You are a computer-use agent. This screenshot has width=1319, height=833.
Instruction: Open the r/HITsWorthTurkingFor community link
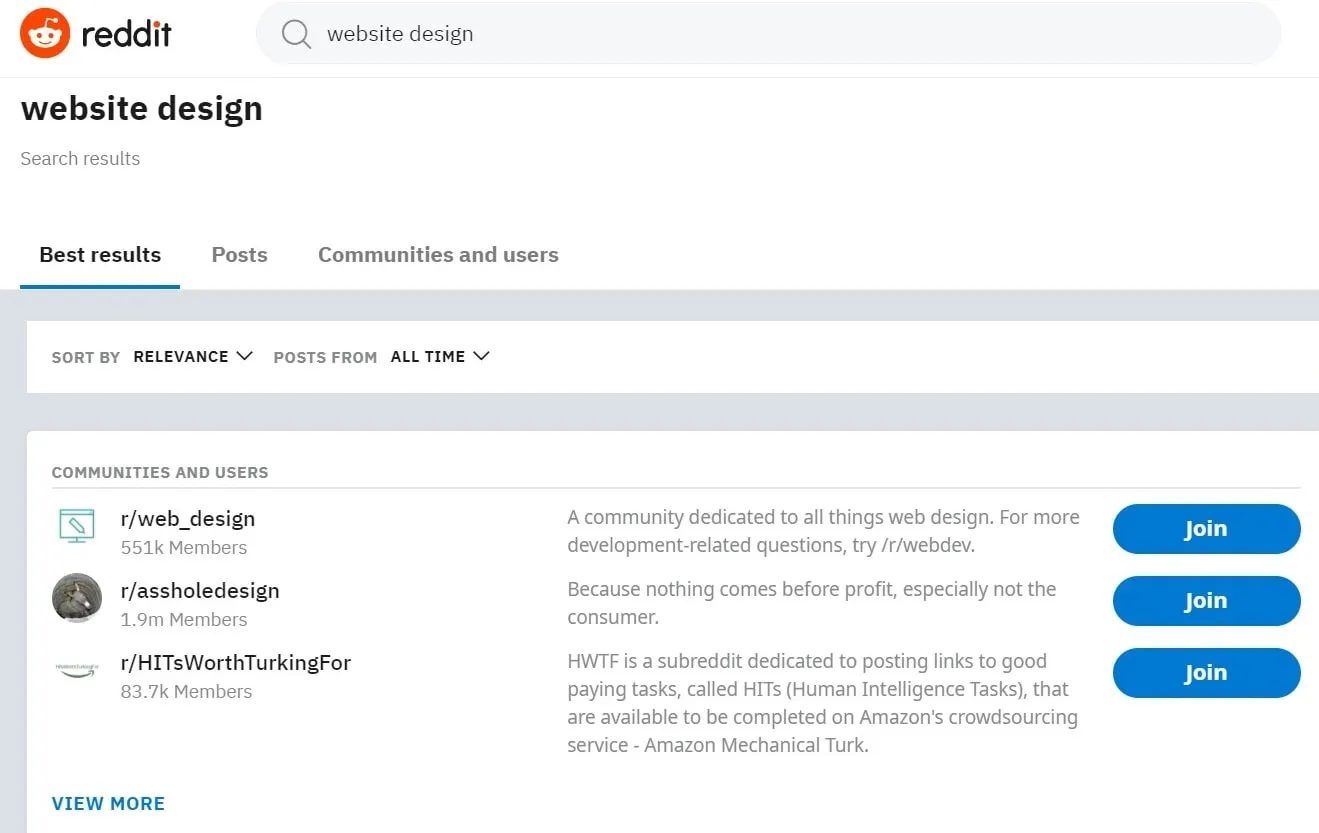coord(236,663)
